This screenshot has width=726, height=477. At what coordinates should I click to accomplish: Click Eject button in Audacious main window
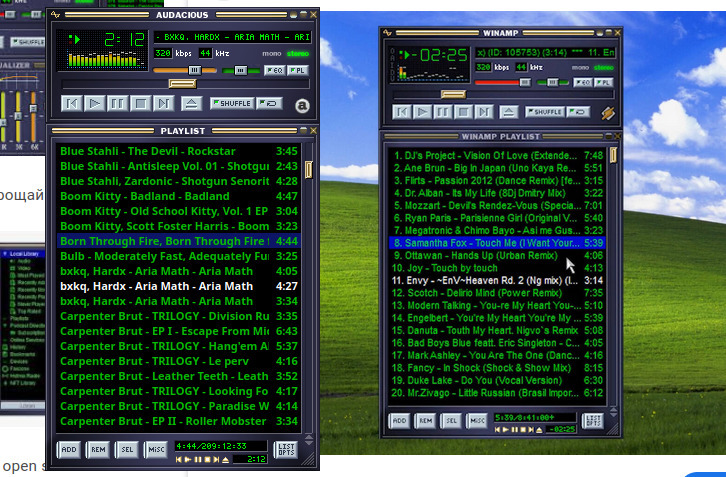tap(191, 103)
